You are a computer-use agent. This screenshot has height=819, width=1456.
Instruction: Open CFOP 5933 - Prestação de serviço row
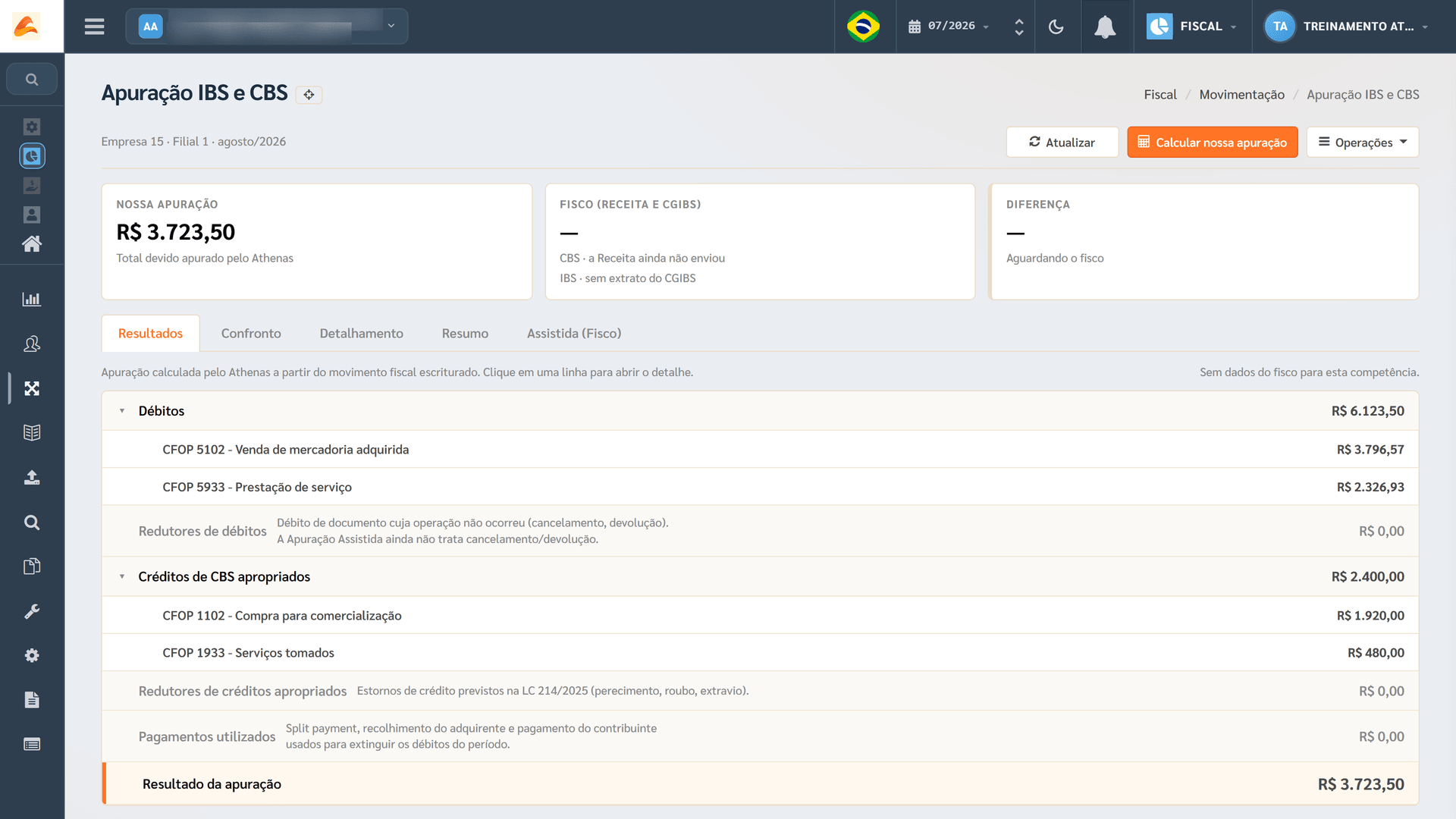pyautogui.click(x=760, y=487)
